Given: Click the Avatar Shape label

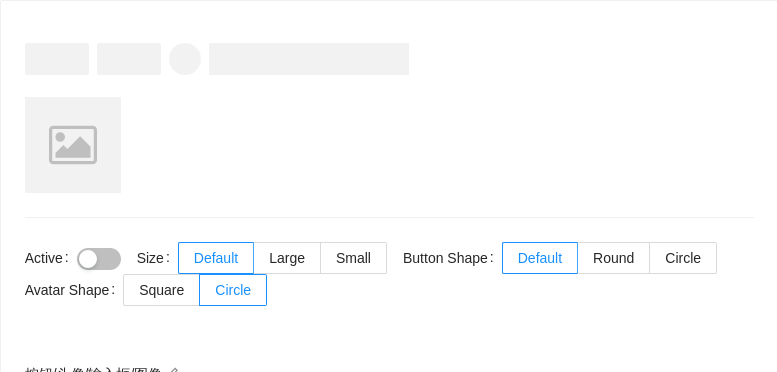Looking at the screenshot, I should pyautogui.click(x=67, y=290).
